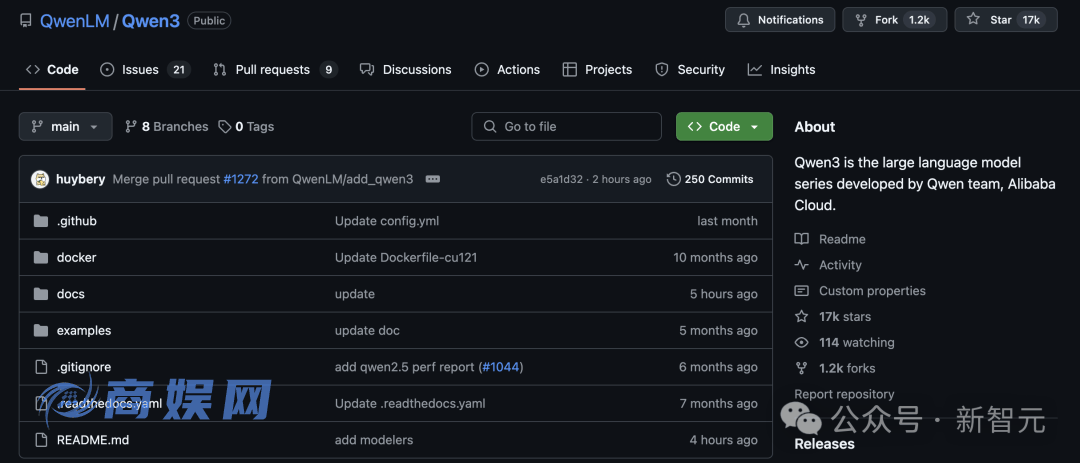Open the Notifications subscription button
This screenshot has height=463, width=1080.
[x=780, y=20]
